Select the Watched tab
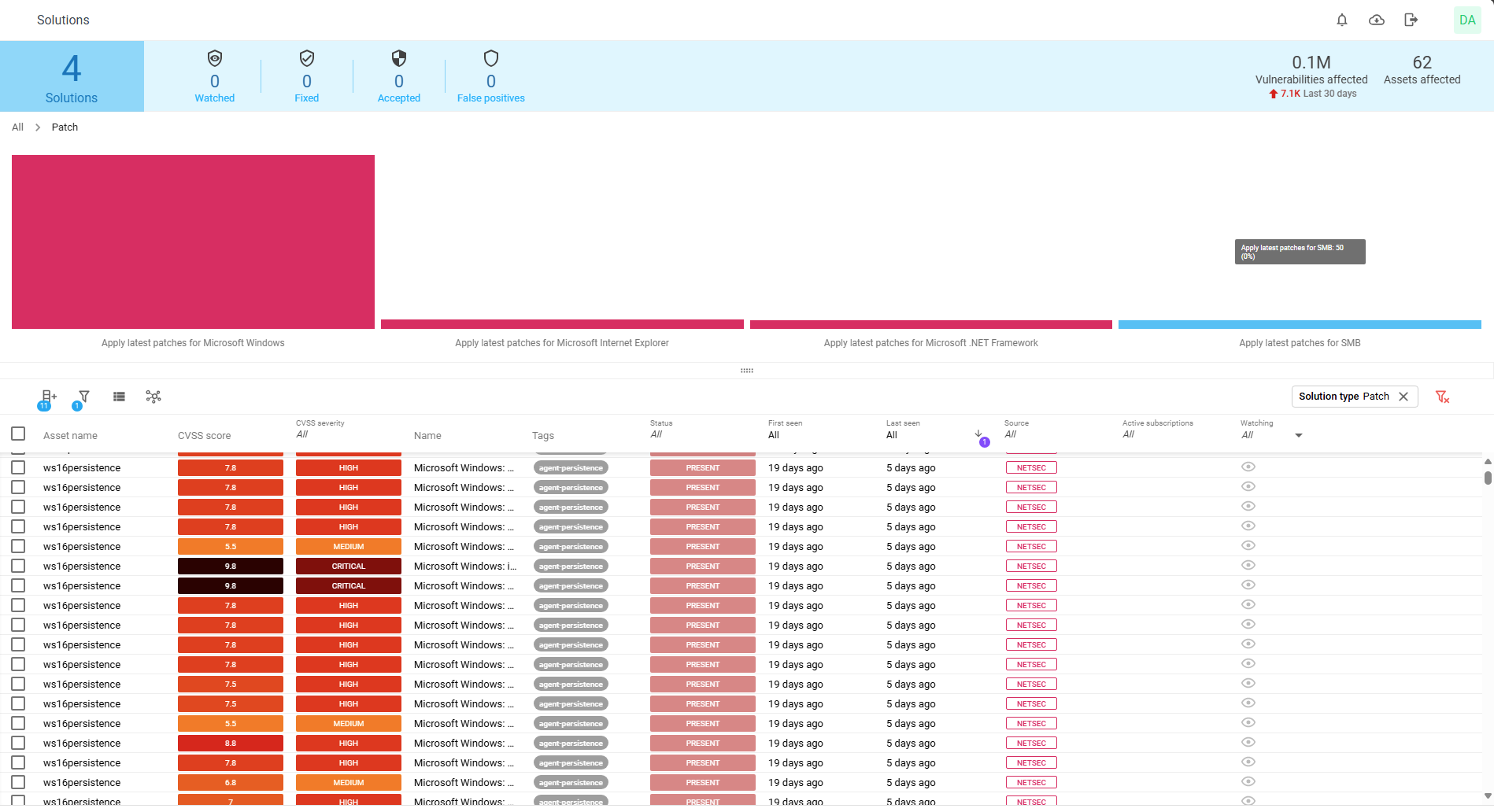 (x=215, y=77)
